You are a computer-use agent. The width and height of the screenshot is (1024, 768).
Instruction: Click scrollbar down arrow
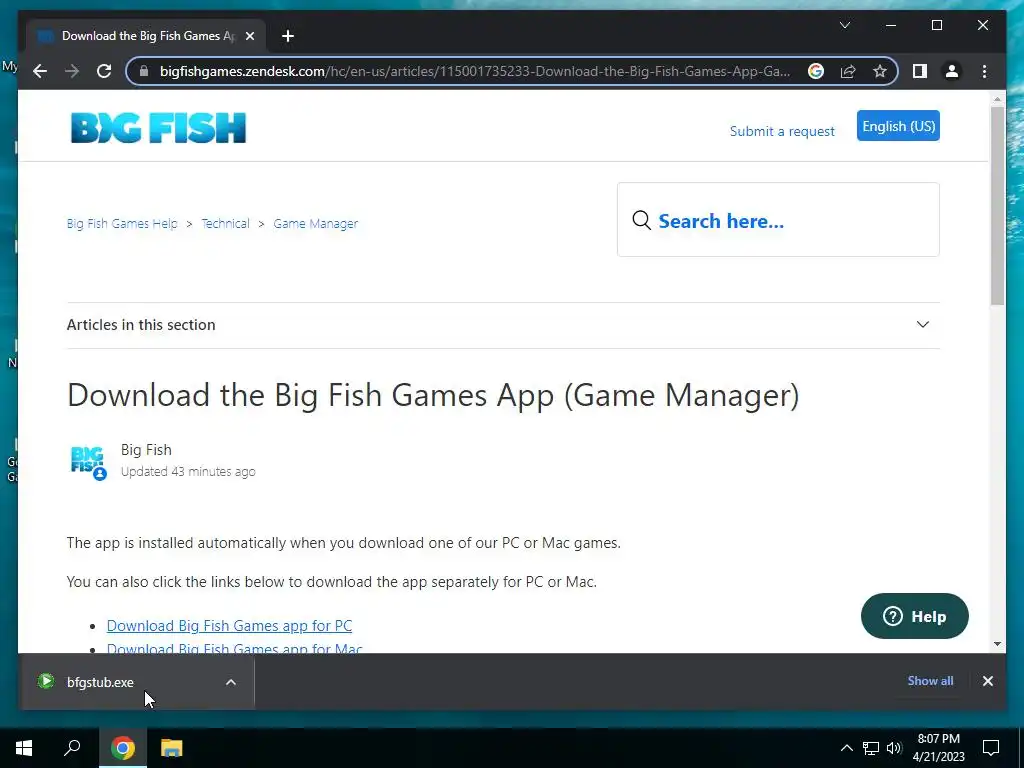click(997, 644)
